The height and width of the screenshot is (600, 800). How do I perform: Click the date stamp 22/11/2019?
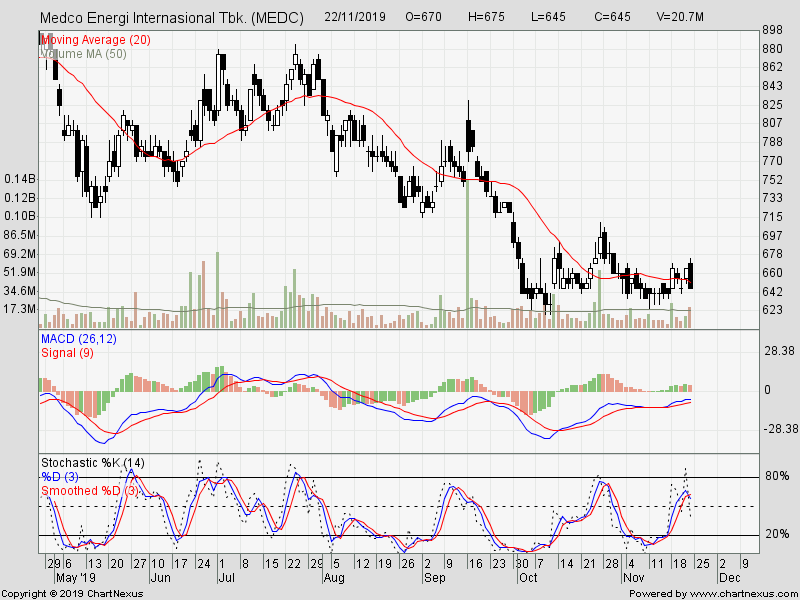click(x=355, y=16)
